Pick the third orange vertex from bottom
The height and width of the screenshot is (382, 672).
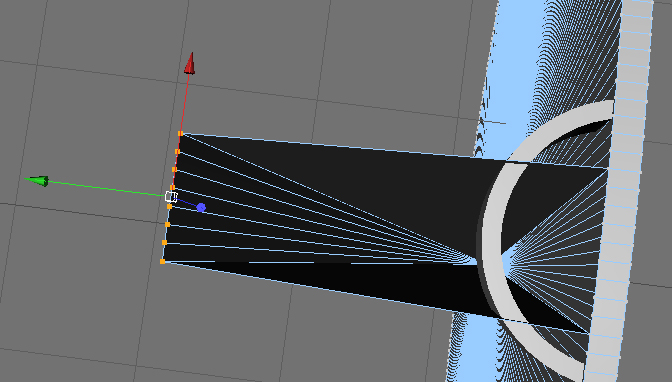[x=168, y=225]
